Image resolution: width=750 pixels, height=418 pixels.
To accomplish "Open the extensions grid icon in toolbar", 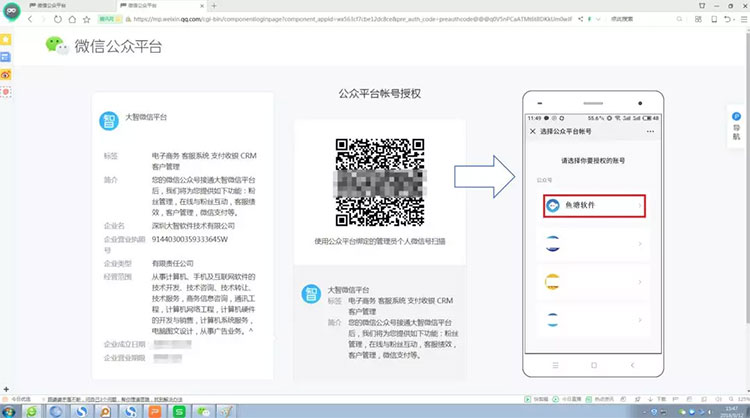I will [698, 19].
